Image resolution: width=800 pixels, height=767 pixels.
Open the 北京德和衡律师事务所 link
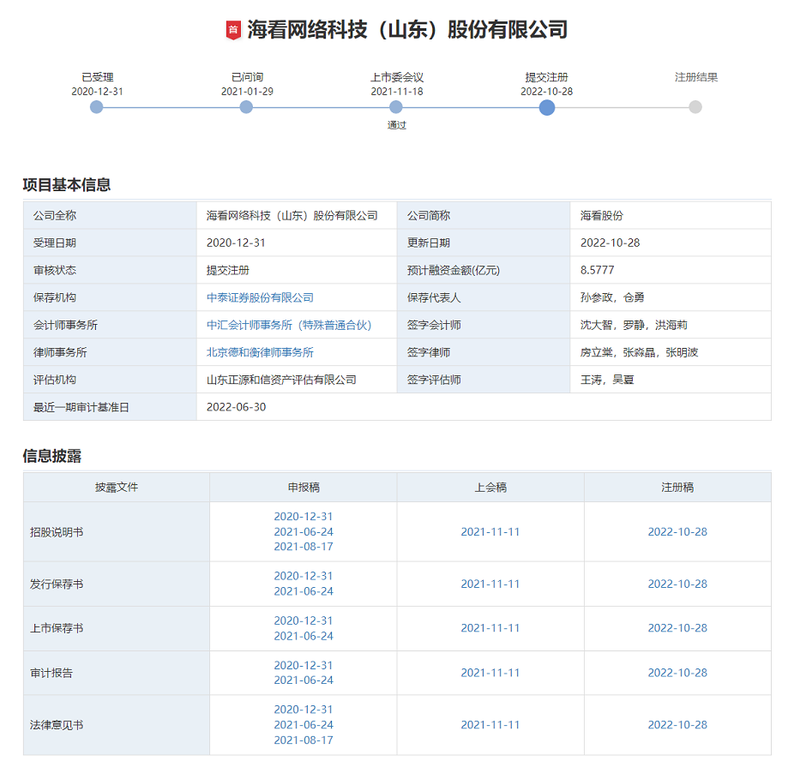coord(260,353)
